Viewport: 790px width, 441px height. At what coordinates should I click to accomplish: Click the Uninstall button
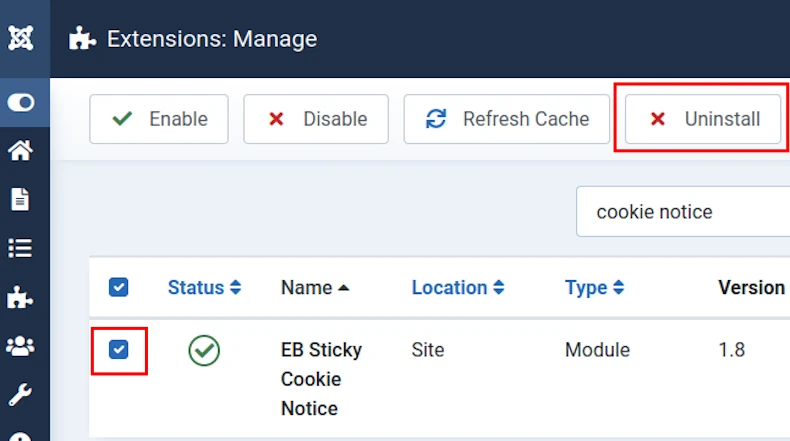[703, 119]
